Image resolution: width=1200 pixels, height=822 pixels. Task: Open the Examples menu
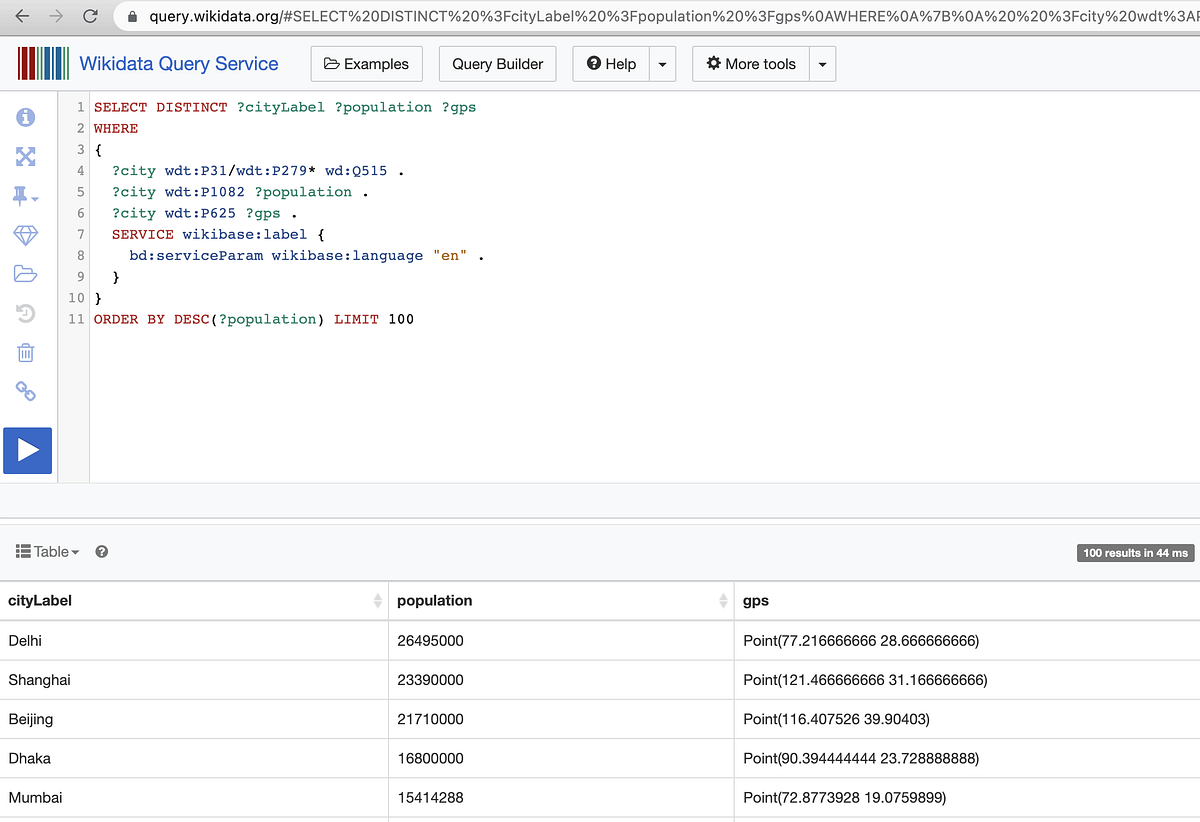pos(366,63)
